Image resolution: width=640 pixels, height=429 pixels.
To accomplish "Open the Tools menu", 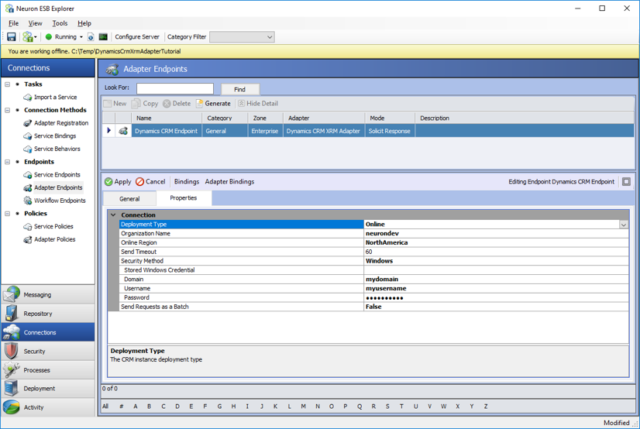I will point(60,23).
